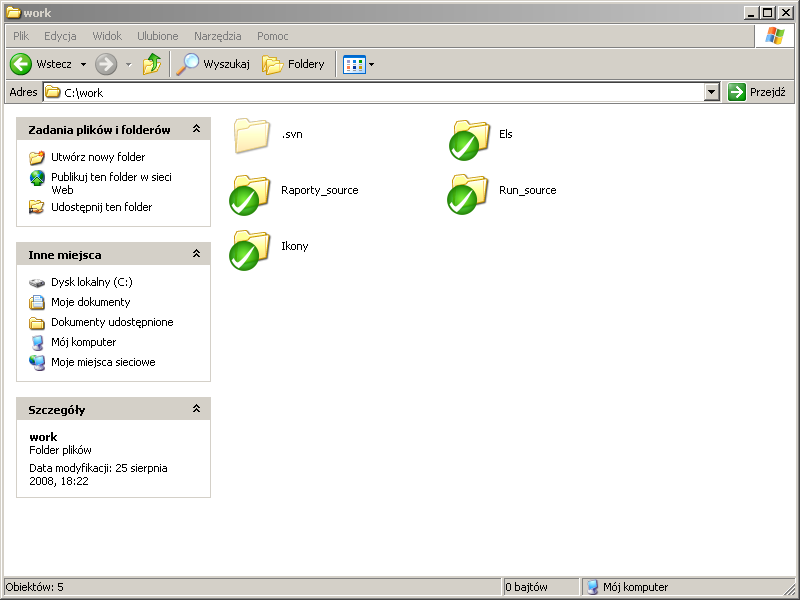Click the Udostępnij ten folder icon
Viewport: 800px width, 600px height.
37,207
